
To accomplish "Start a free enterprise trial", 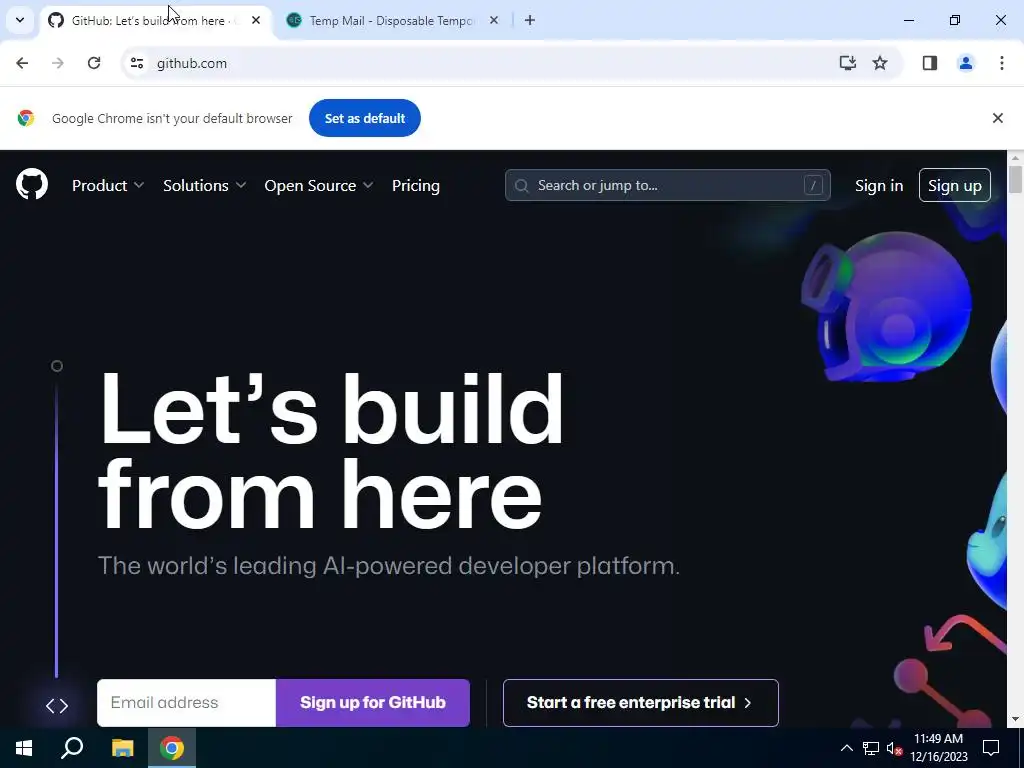I will tap(641, 703).
